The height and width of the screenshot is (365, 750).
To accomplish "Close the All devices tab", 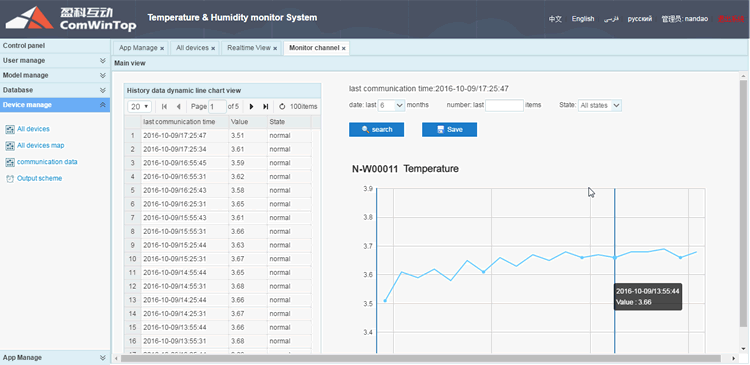I will 213,48.
